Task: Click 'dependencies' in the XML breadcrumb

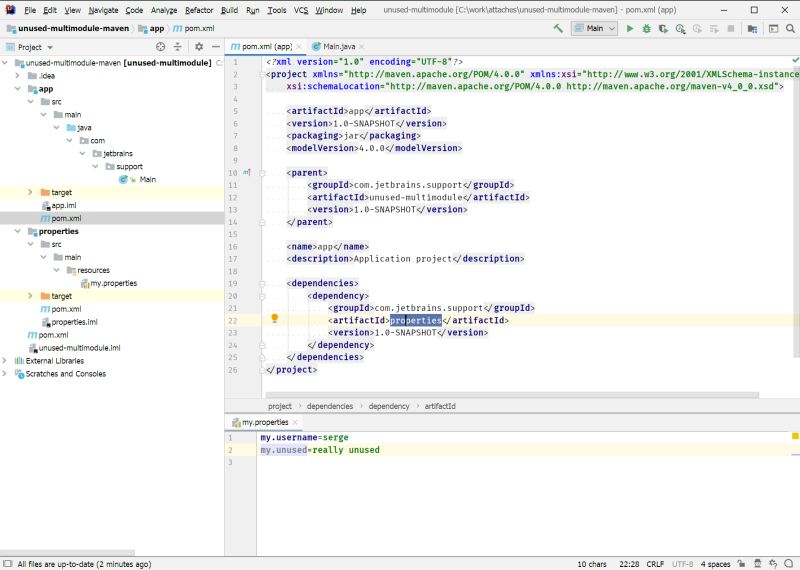Action: [x=330, y=406]
